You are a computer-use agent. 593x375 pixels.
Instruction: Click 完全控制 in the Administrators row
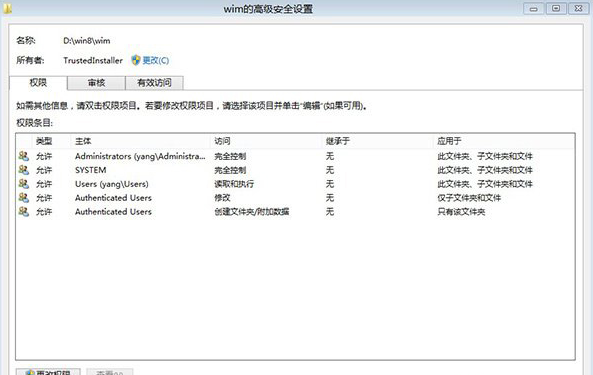point(230,156)
